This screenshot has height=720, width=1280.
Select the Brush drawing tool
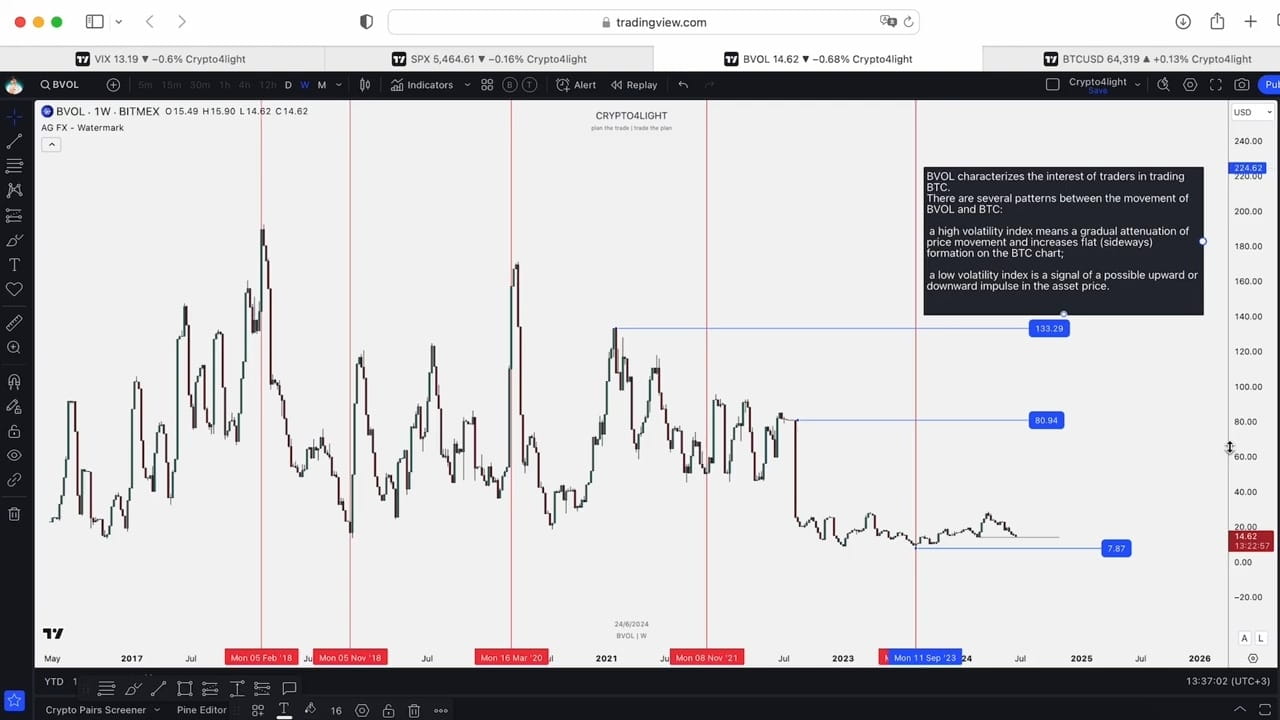[14, 241]
